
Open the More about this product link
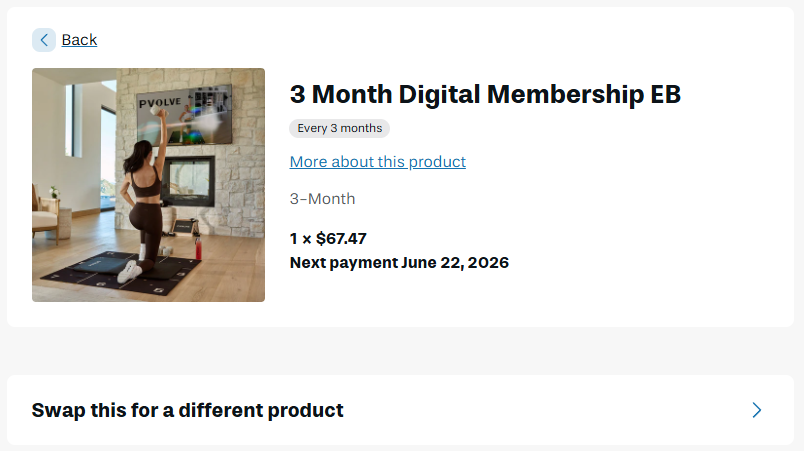click(377, 162)
